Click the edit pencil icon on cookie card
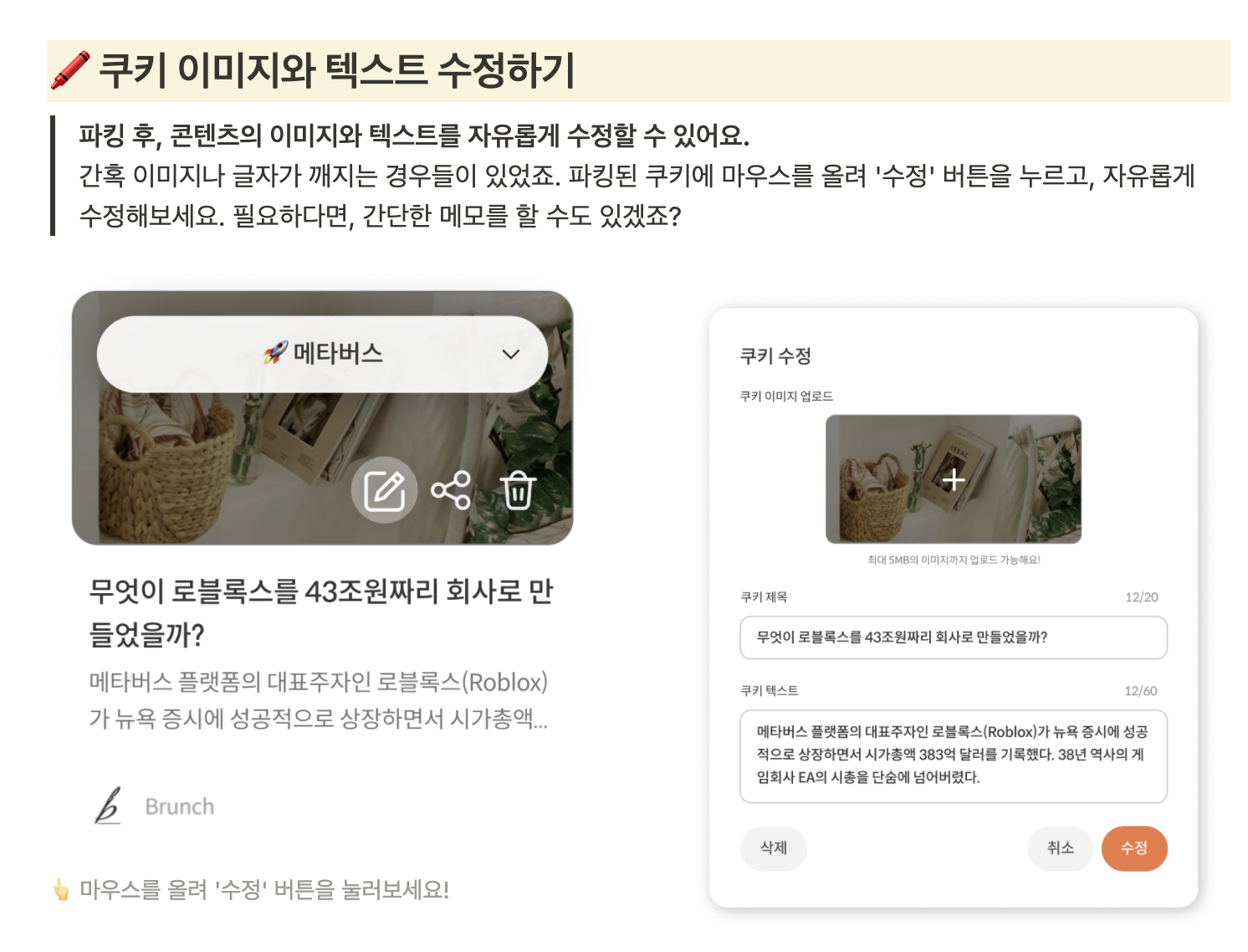This screenshot has width=1248, height=952. pos(384,490)
